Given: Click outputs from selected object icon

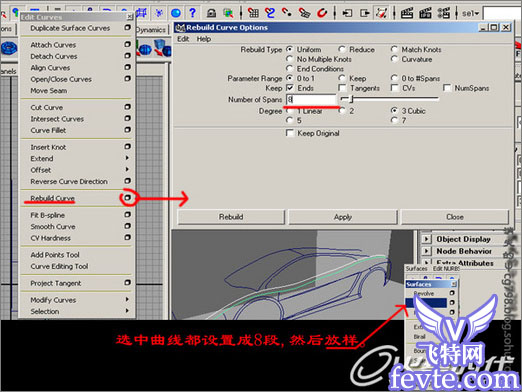Looking at the screenshot, I should point(365,13).
